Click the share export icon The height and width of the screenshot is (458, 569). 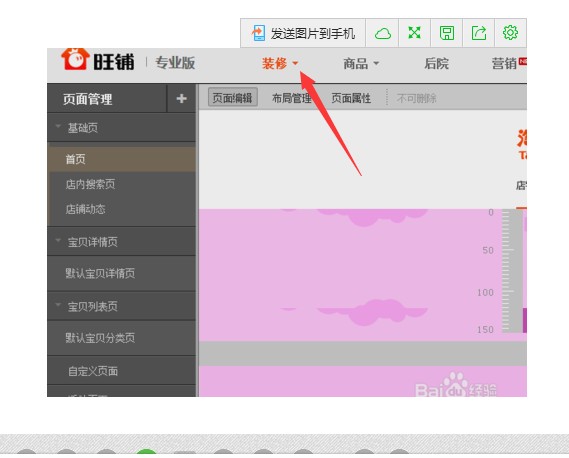(x=479, y=33)
